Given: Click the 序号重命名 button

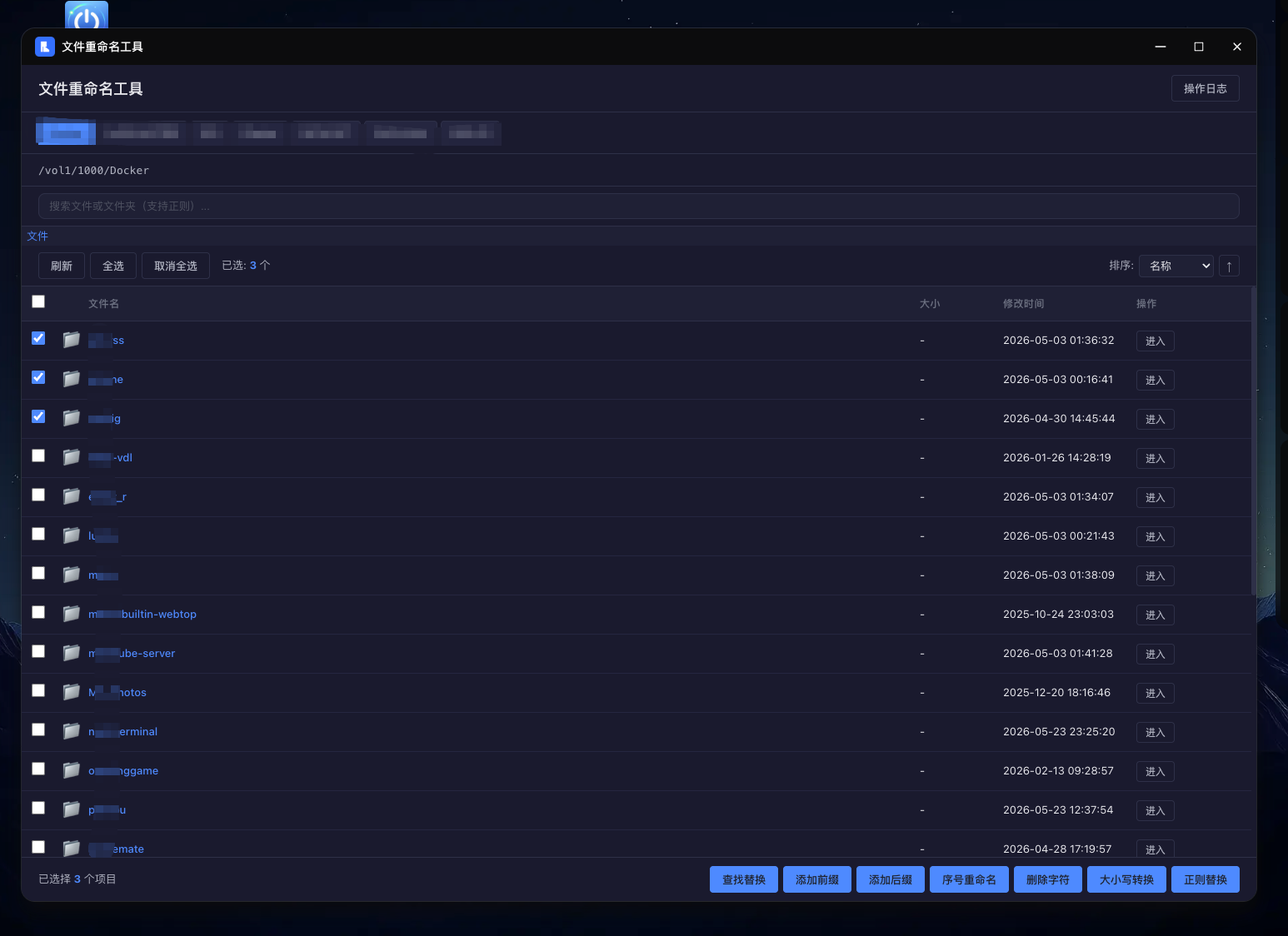Looking at the screenshot, I should click(969, 879).
